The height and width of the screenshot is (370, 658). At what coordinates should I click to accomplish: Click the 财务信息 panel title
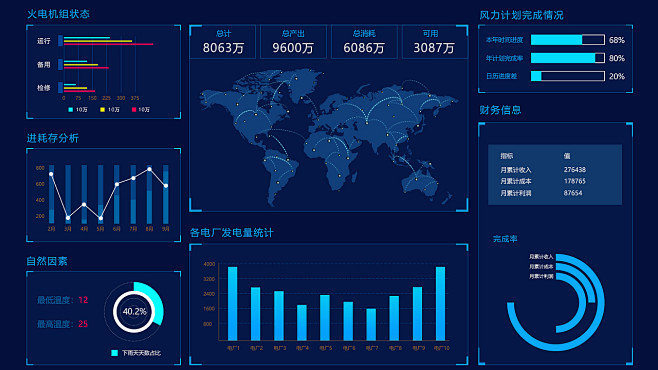point(500,110)
